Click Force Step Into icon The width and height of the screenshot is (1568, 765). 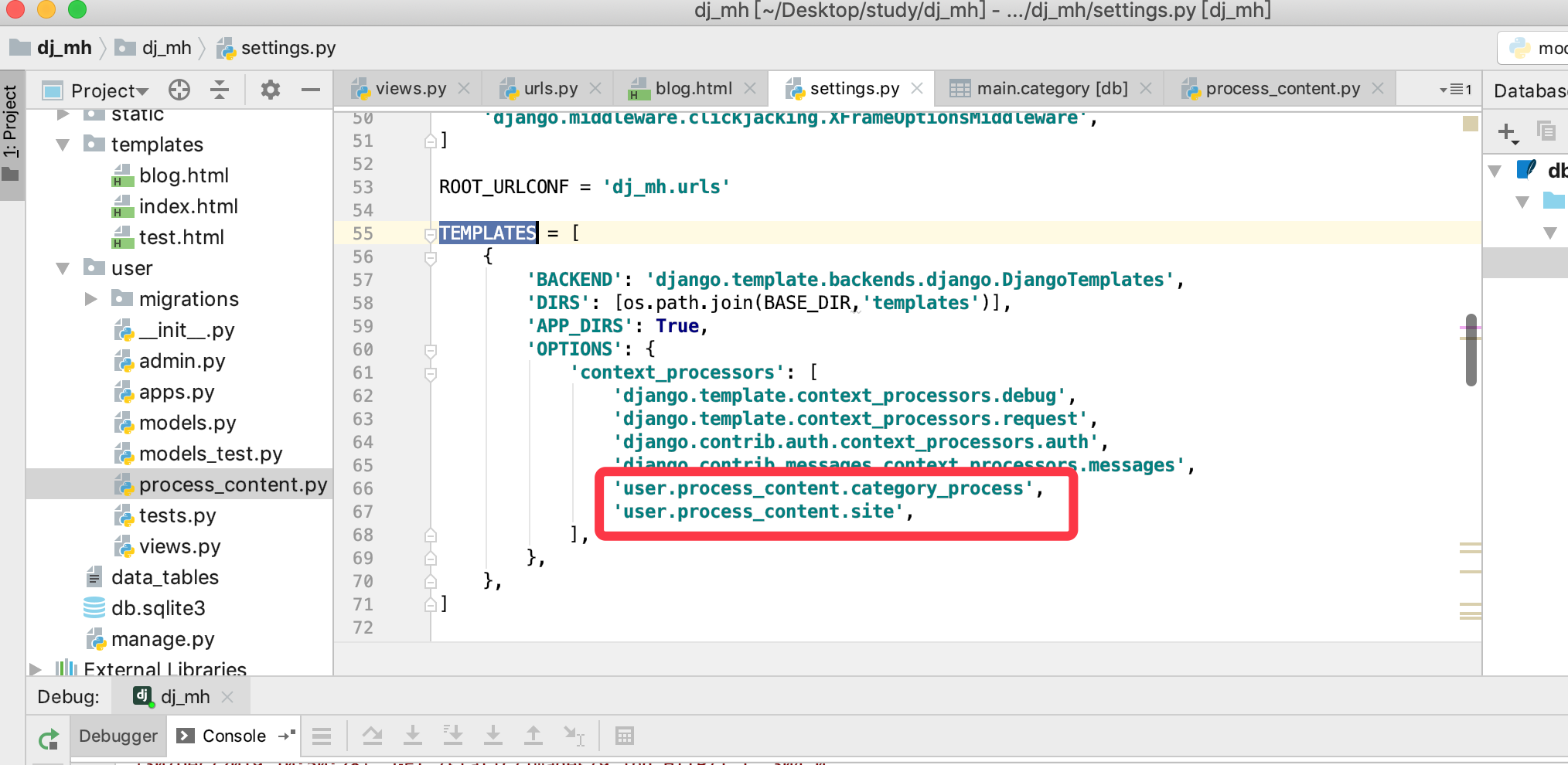[493, 736]
